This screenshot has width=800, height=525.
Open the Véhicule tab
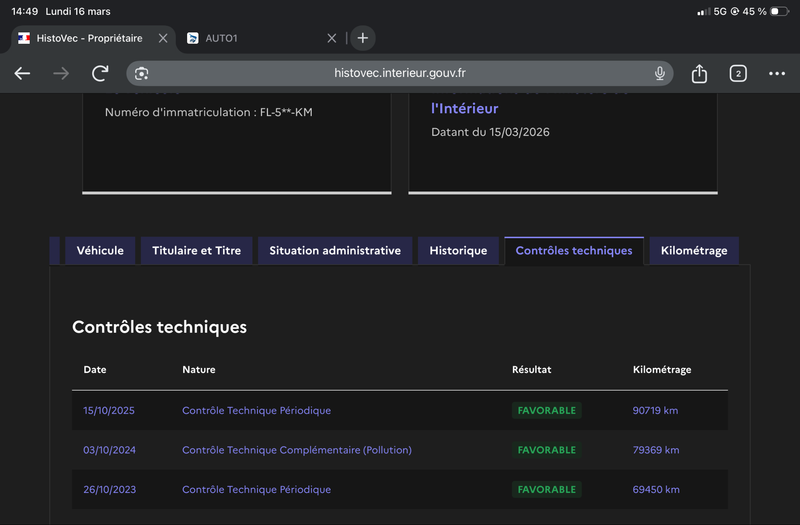pos(100,251)
